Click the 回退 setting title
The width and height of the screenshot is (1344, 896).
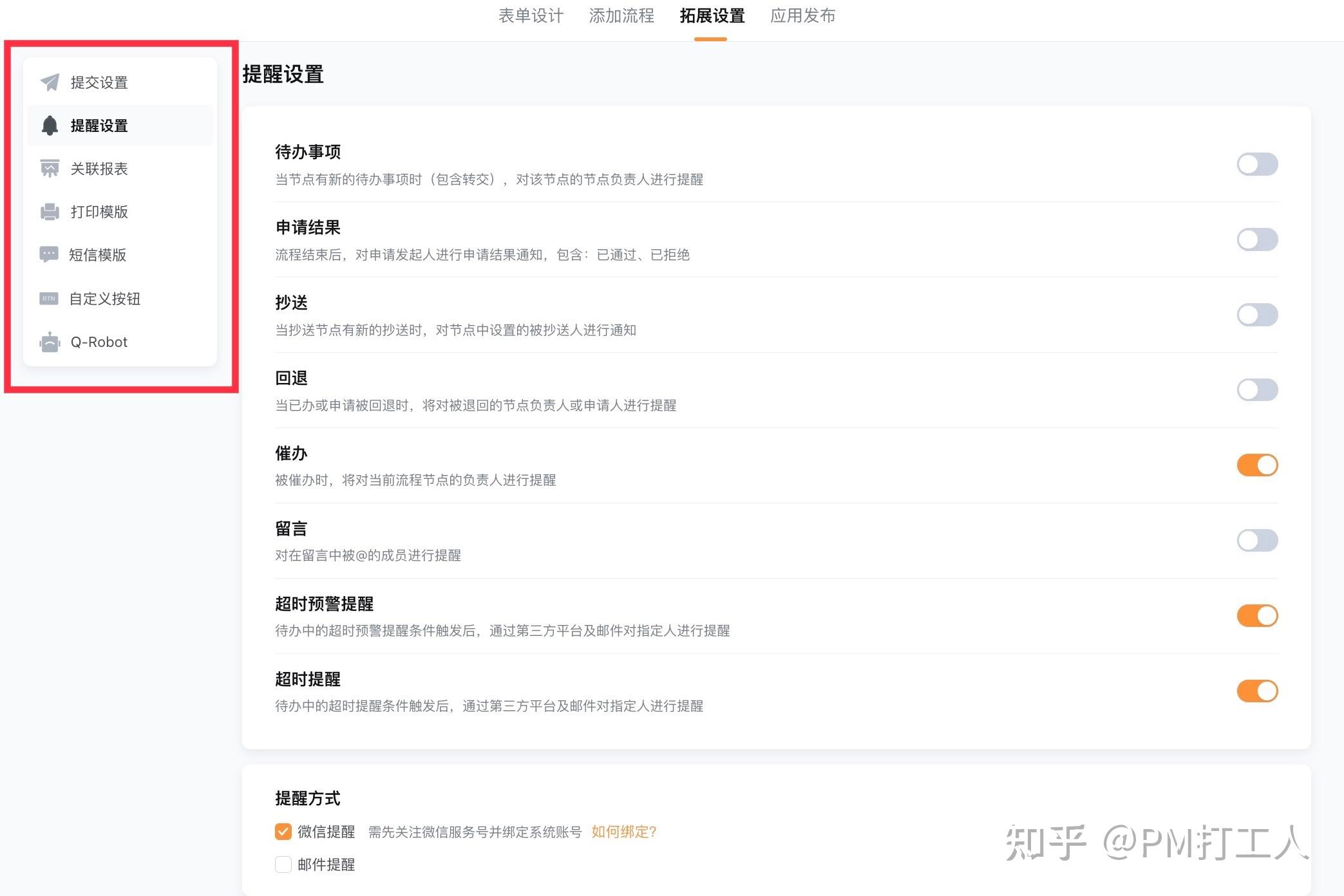click(x=291, y=378)
